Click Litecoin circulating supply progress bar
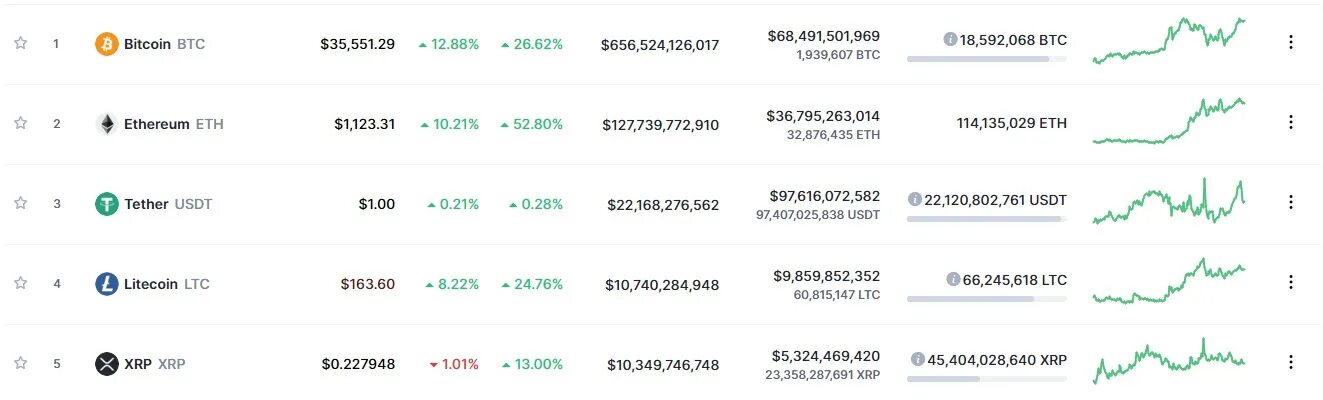Viewport: 1323px width, 400px height. pos(986,298)
